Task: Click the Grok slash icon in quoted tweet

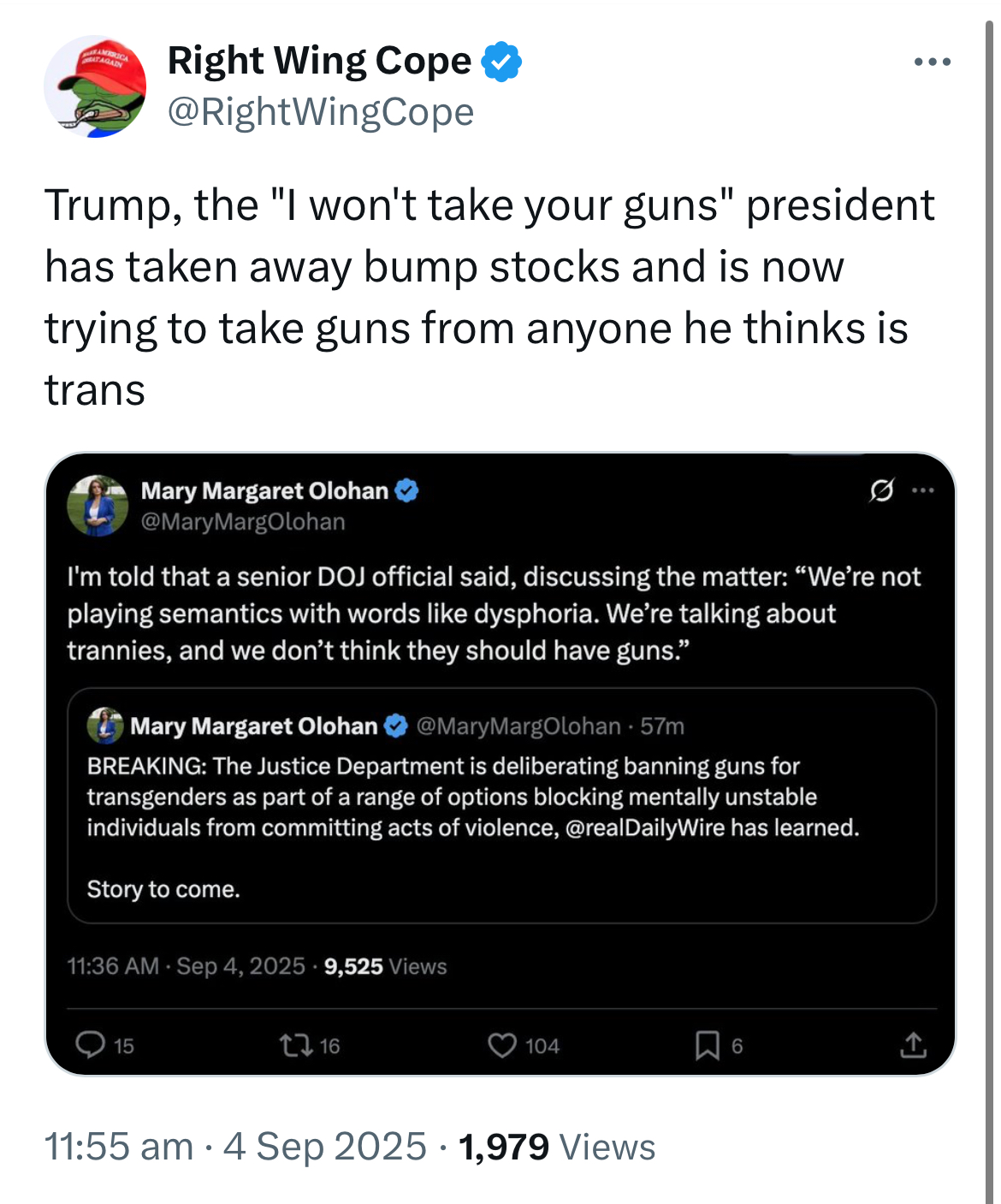Action: pyautogui.click(x=881, y=490)
